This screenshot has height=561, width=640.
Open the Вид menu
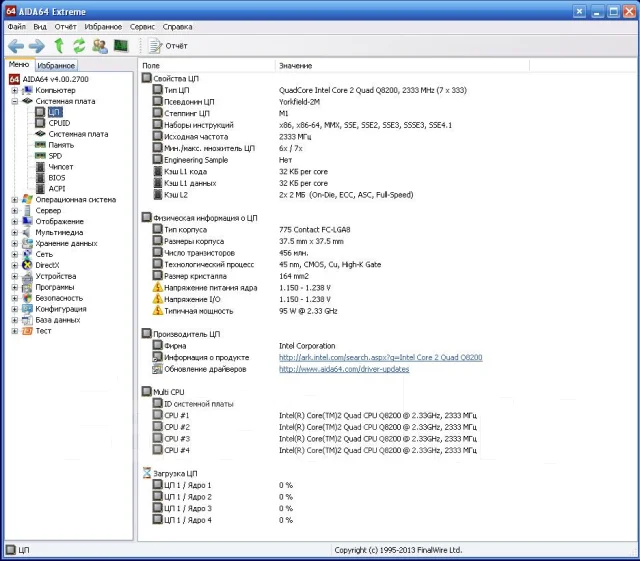click(x=40, y=27)
